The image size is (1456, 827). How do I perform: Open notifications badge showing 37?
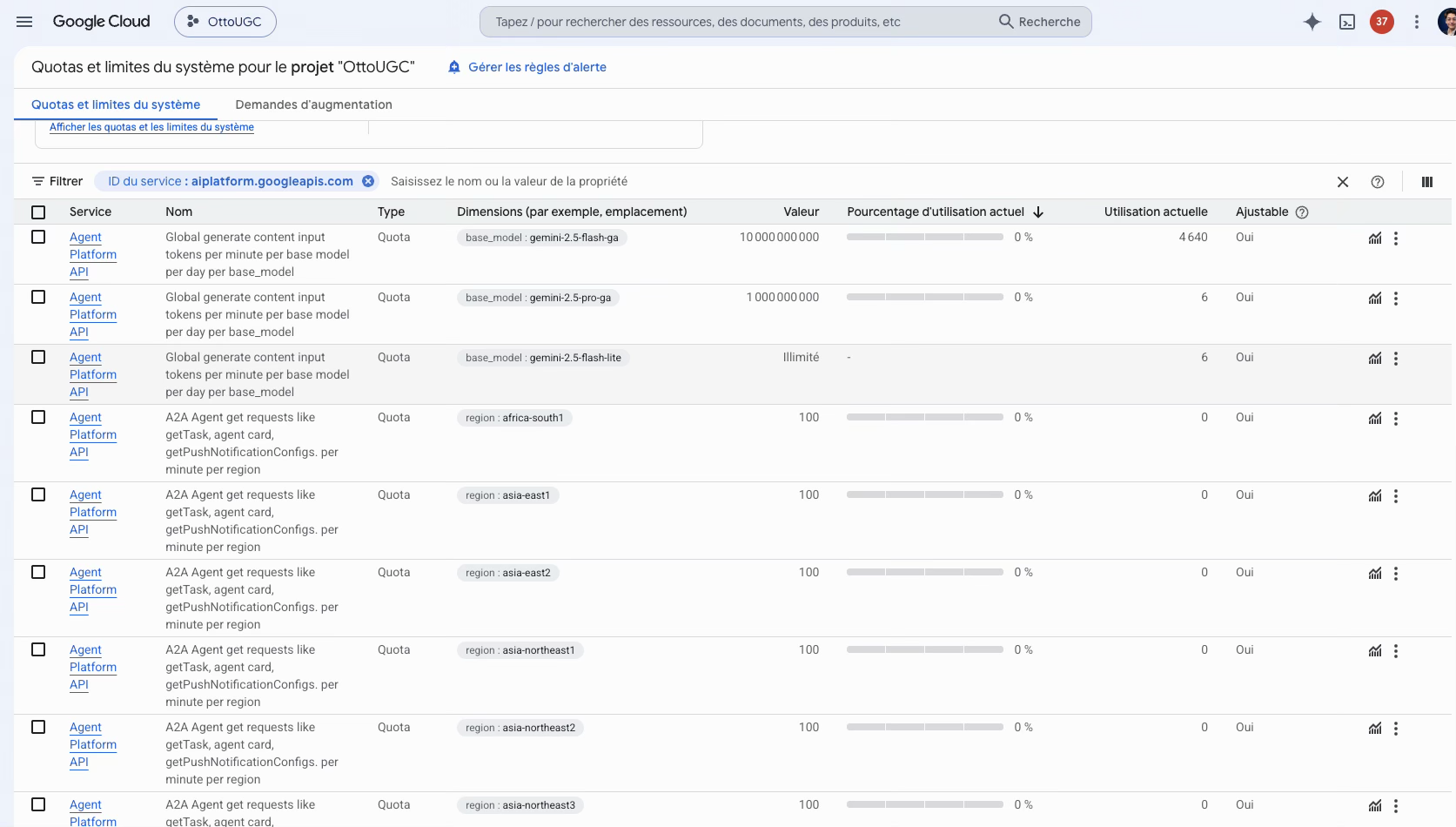pyautogui.click(x=1382, y=22)
